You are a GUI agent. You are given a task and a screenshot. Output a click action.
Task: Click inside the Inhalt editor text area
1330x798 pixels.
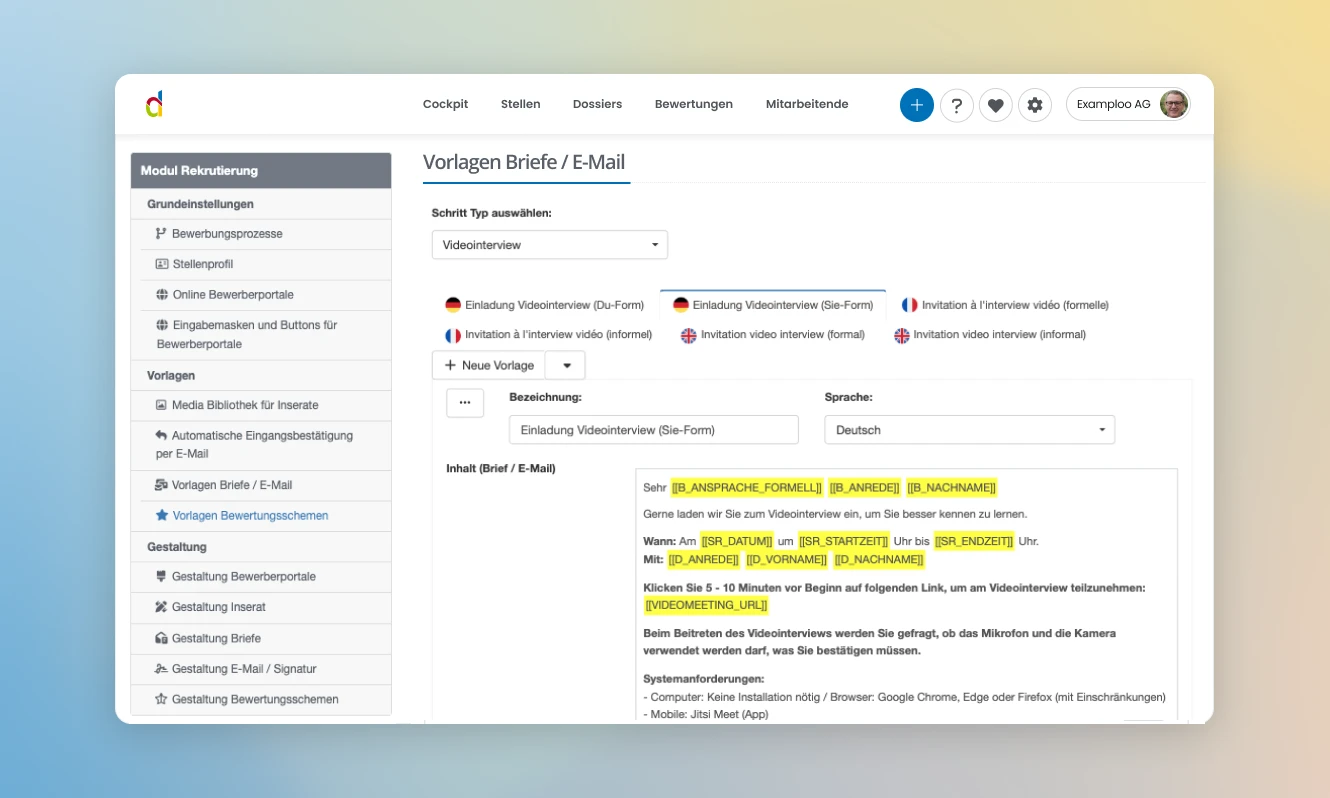906,595
